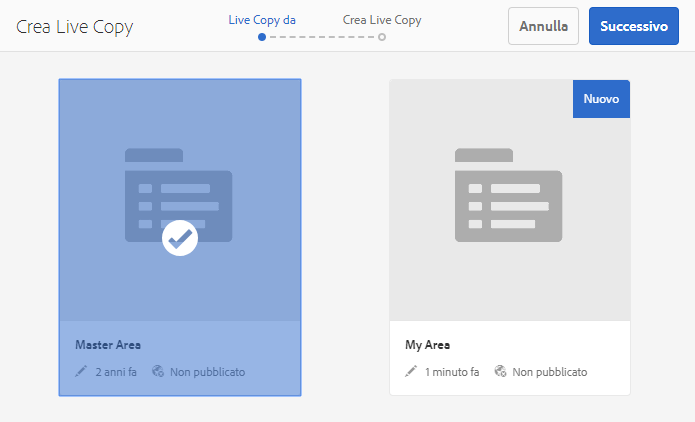Image resolution: width=695 pixels, height=422 pixels.
Task: Click pencil icon under My Area
Action: click(411, 371)
